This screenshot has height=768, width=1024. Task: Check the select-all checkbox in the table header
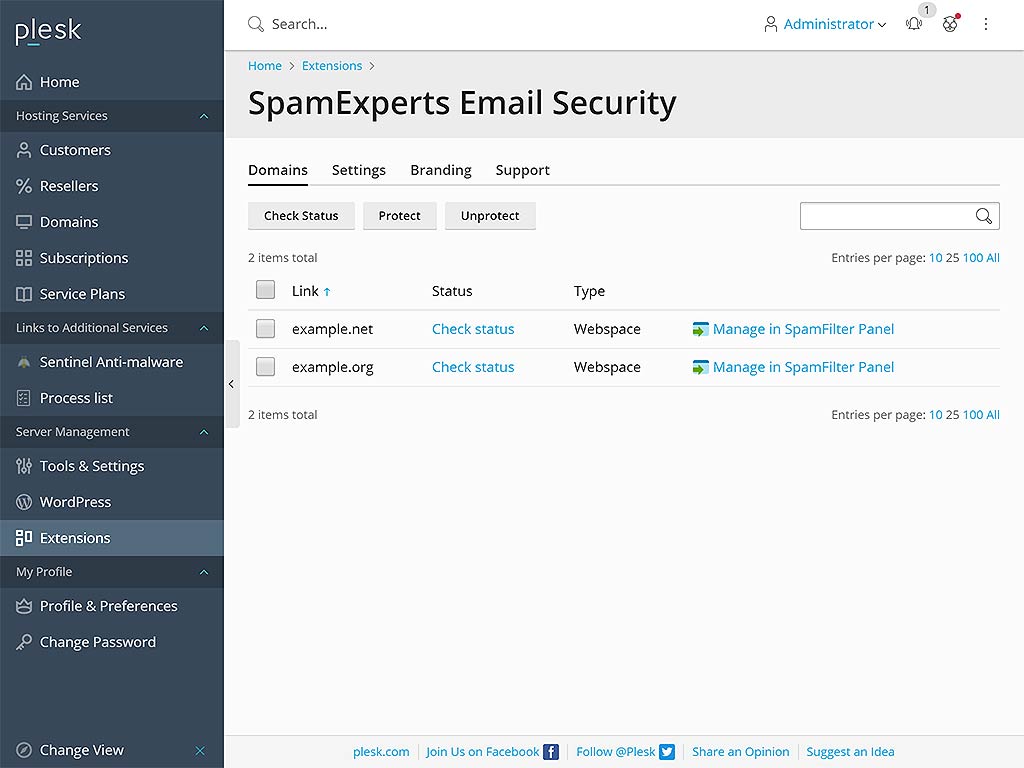click(265, 290)
